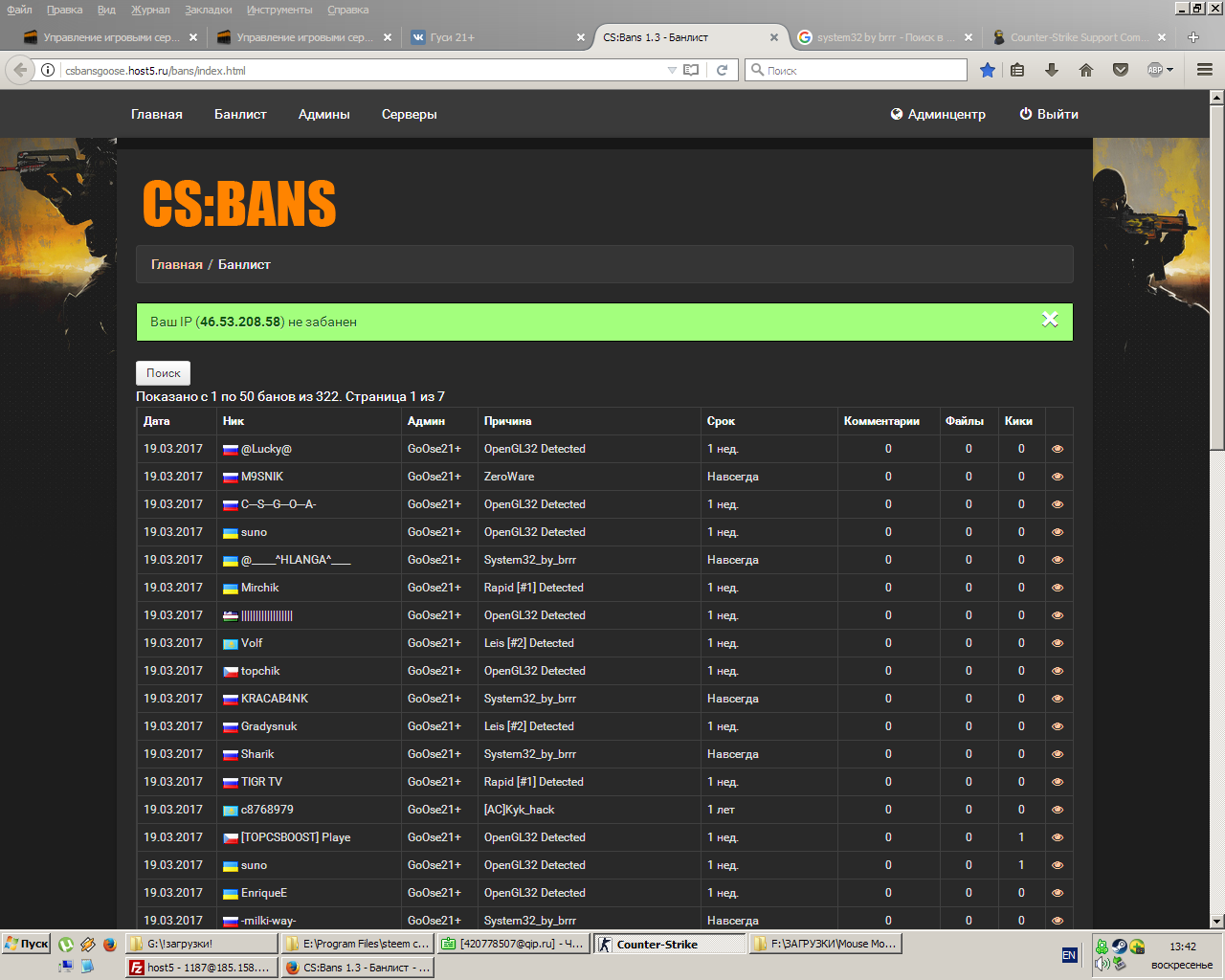Viewport: 1225px width, 980px height.
Task: Go to Главная in the site navbar
Action: click(x=157, y=114)
